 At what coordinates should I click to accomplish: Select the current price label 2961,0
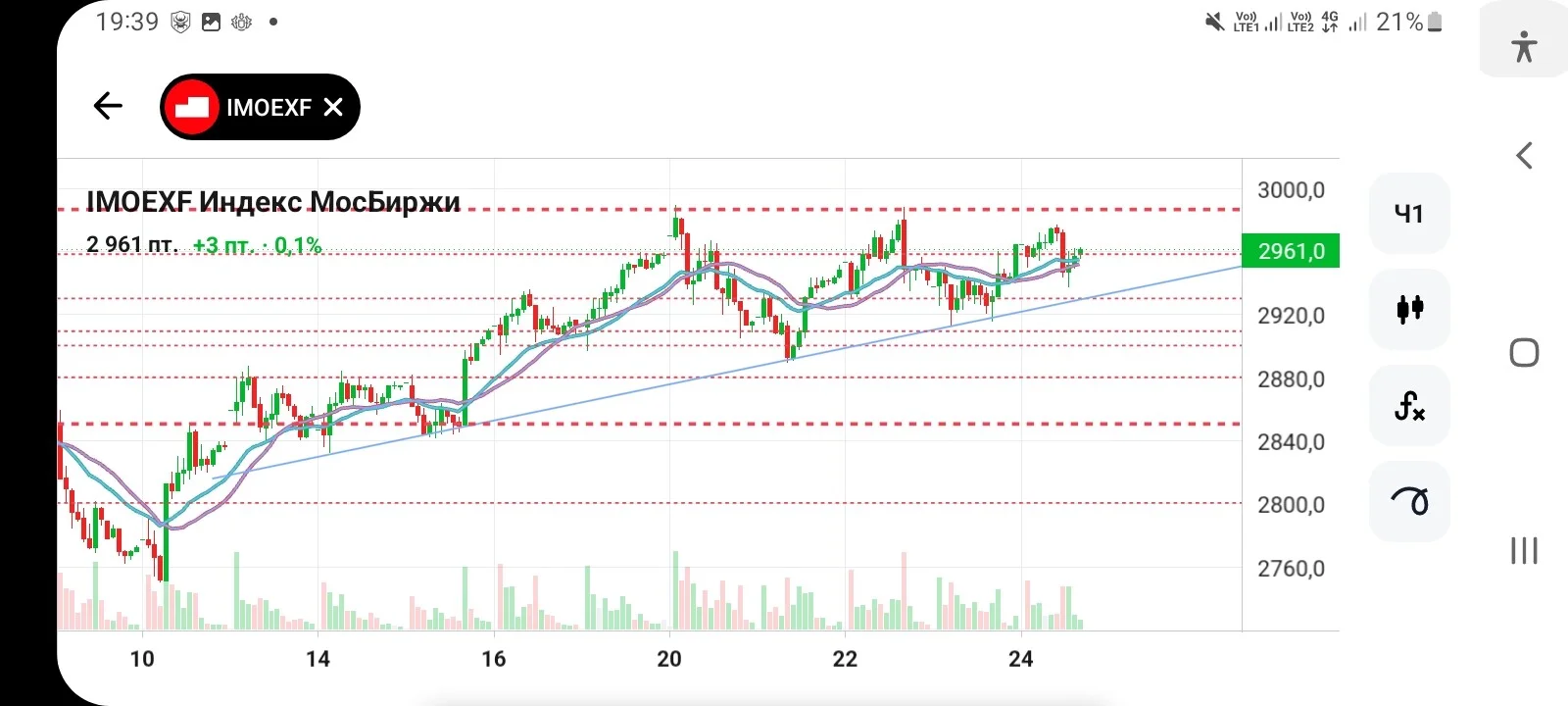(1291, 251)
